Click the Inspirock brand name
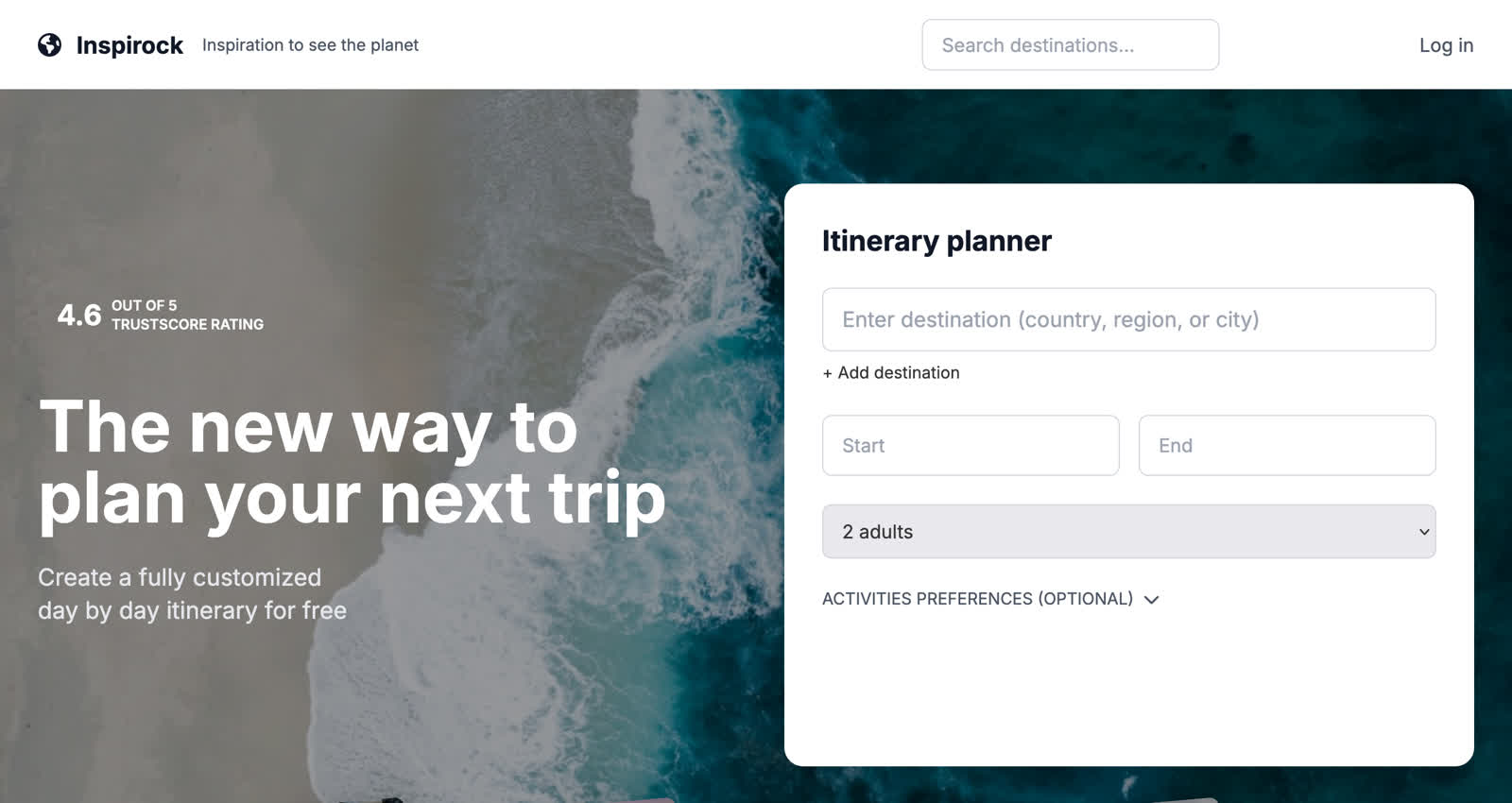This screenshot has width=1512, height=803. [129, 45]
